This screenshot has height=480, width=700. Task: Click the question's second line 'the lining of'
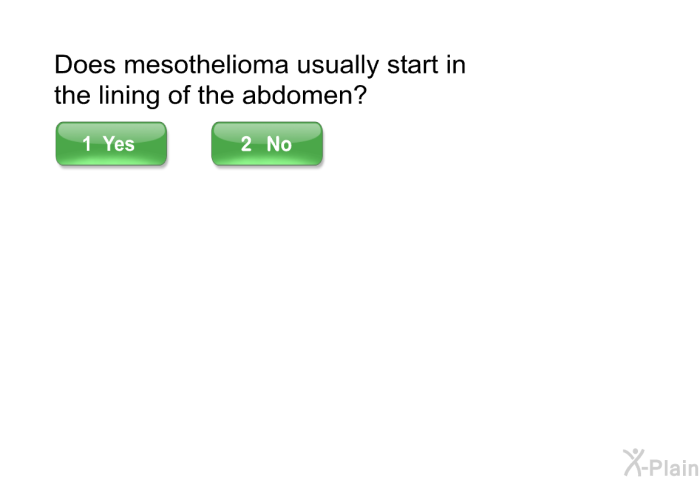(x=123, y=95)
